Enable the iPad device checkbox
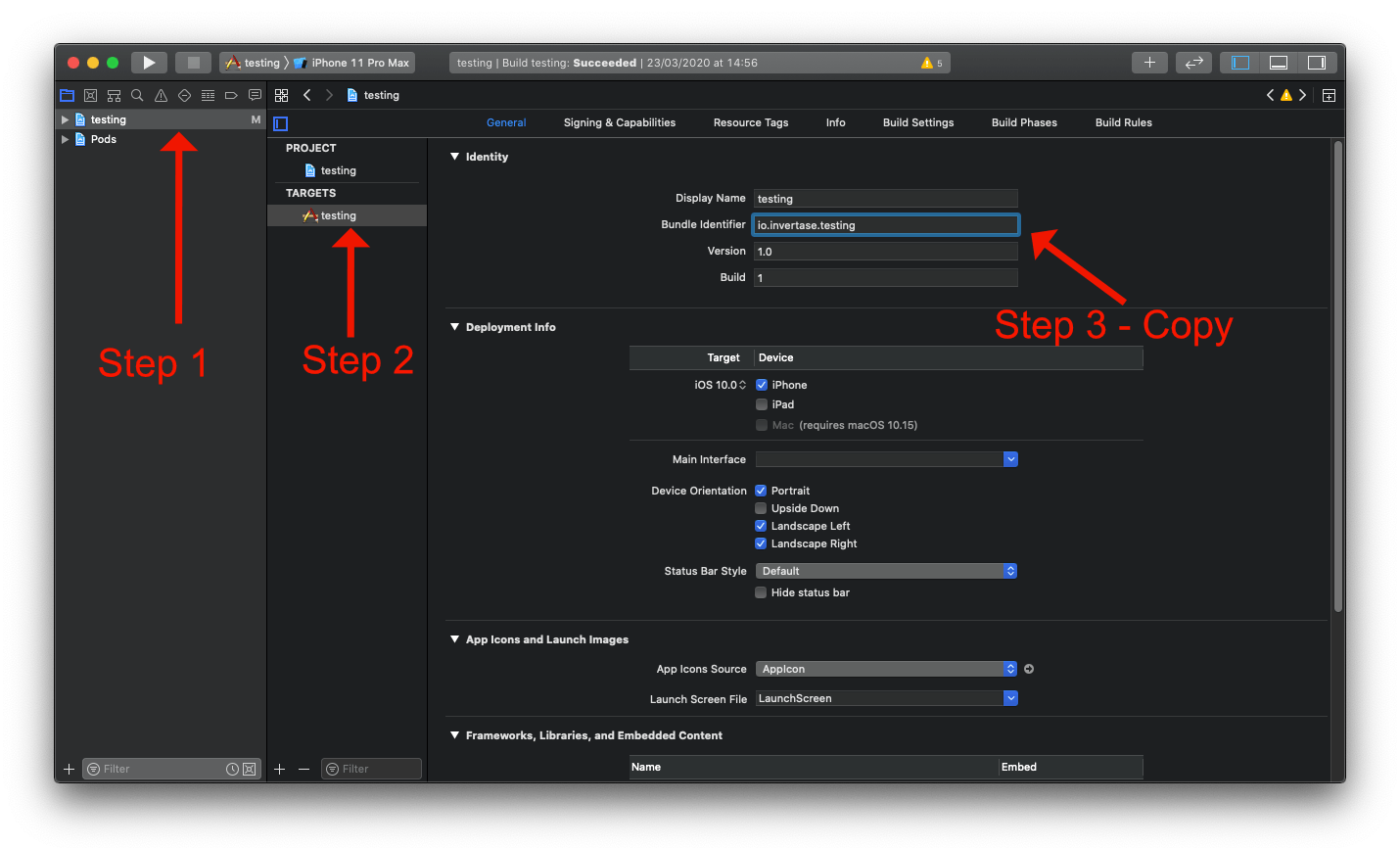1400x848 pixels. point(762,404)
